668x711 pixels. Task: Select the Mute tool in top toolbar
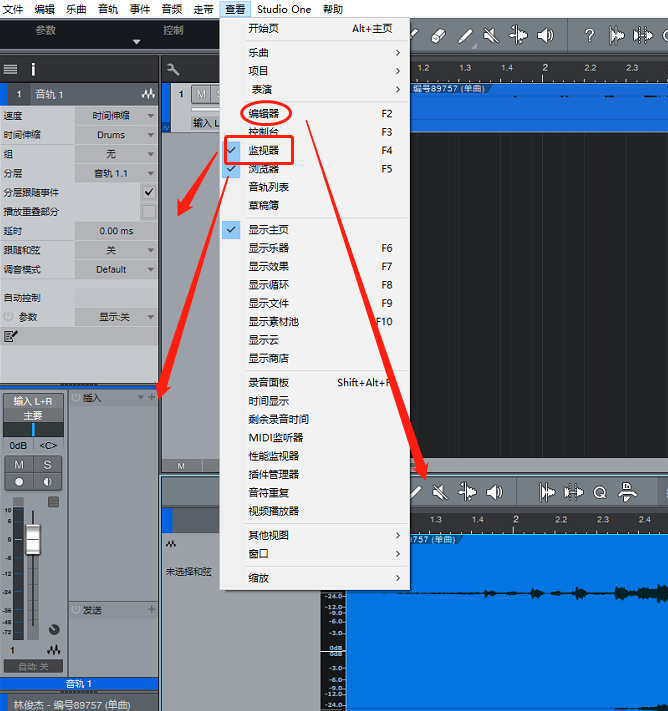(491, 36)
